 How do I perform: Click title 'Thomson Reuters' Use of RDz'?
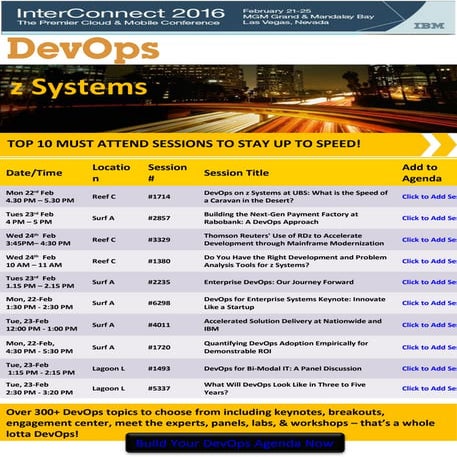click(294, 240)
